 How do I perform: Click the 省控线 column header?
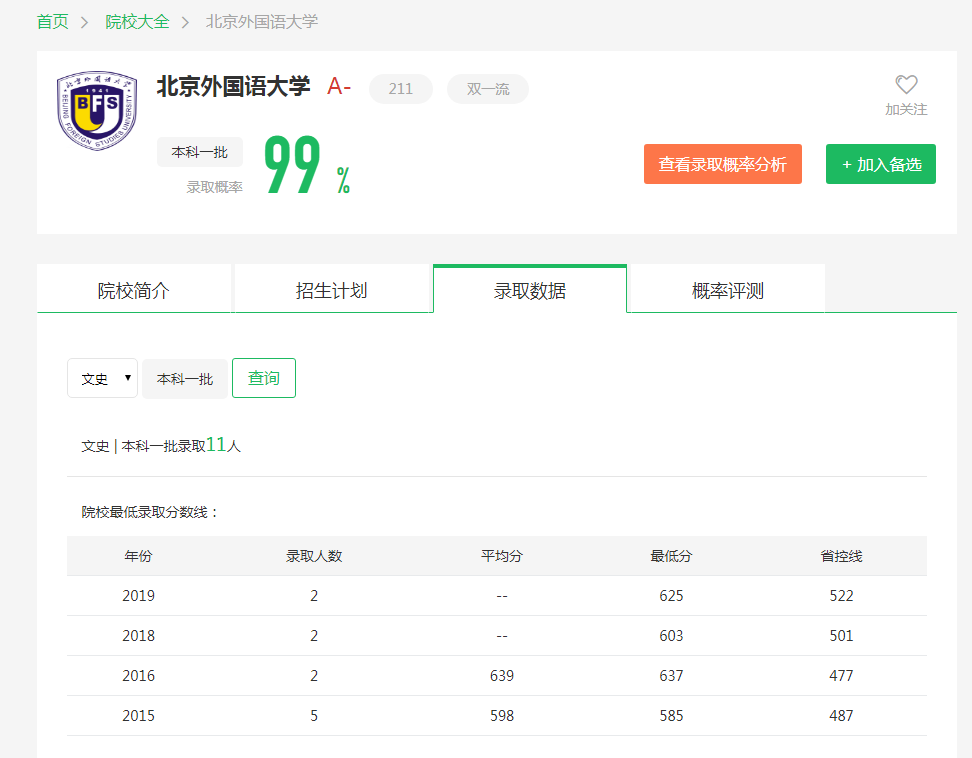[x=841, y=556]
